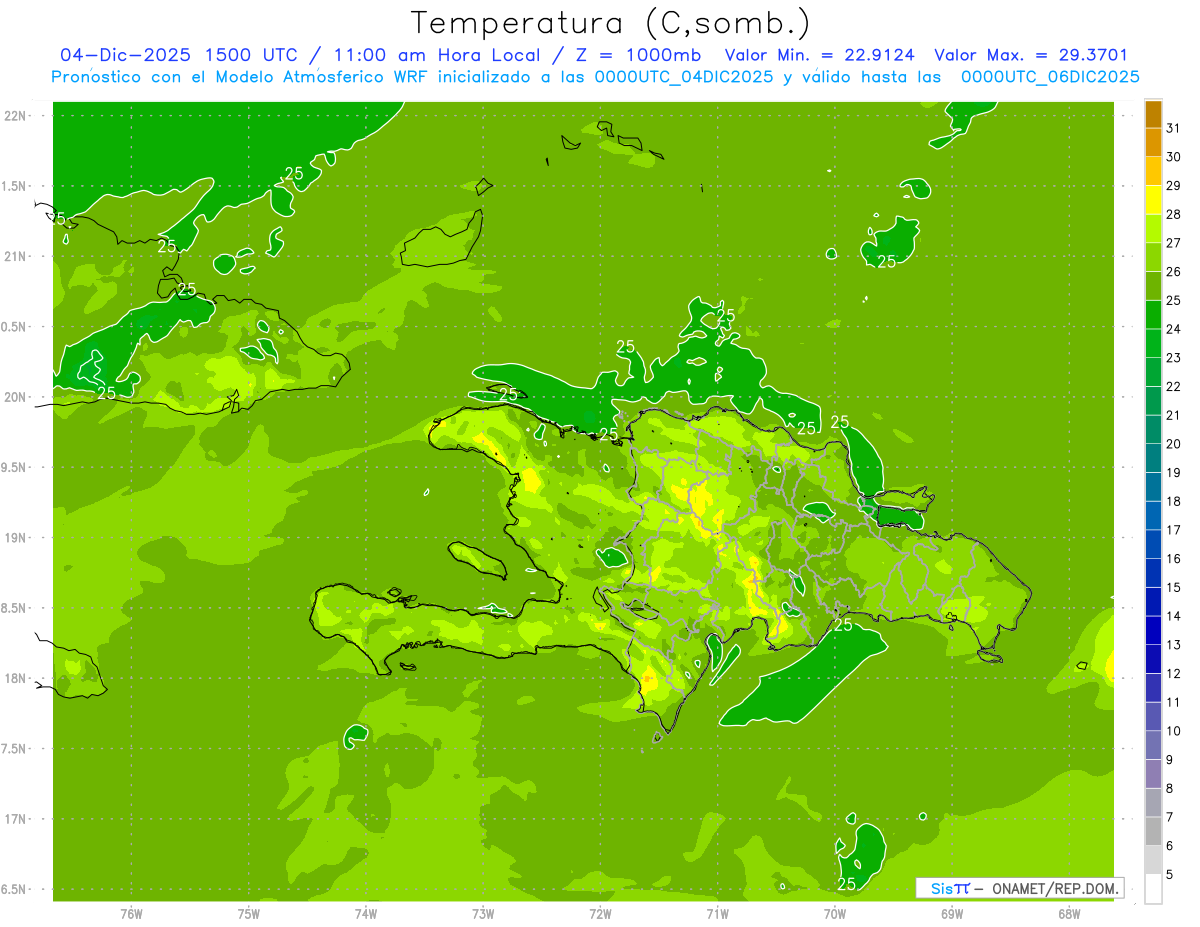Click the colorbar legend value 23
The width and height of the screenshot is (1200, 927).
click(1174, 358)
